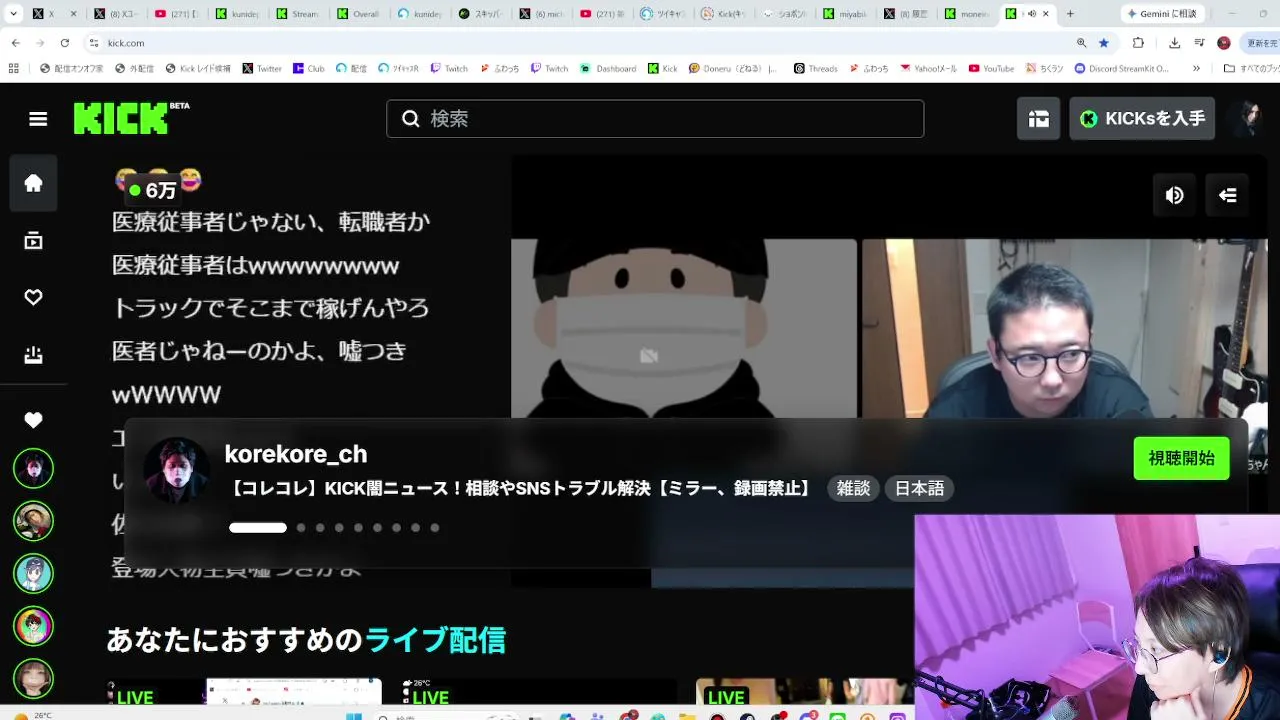Open the 配信オンオフ家 bookmark
The width and height of the screenshot is (1280, 720).
click(71, 69)
